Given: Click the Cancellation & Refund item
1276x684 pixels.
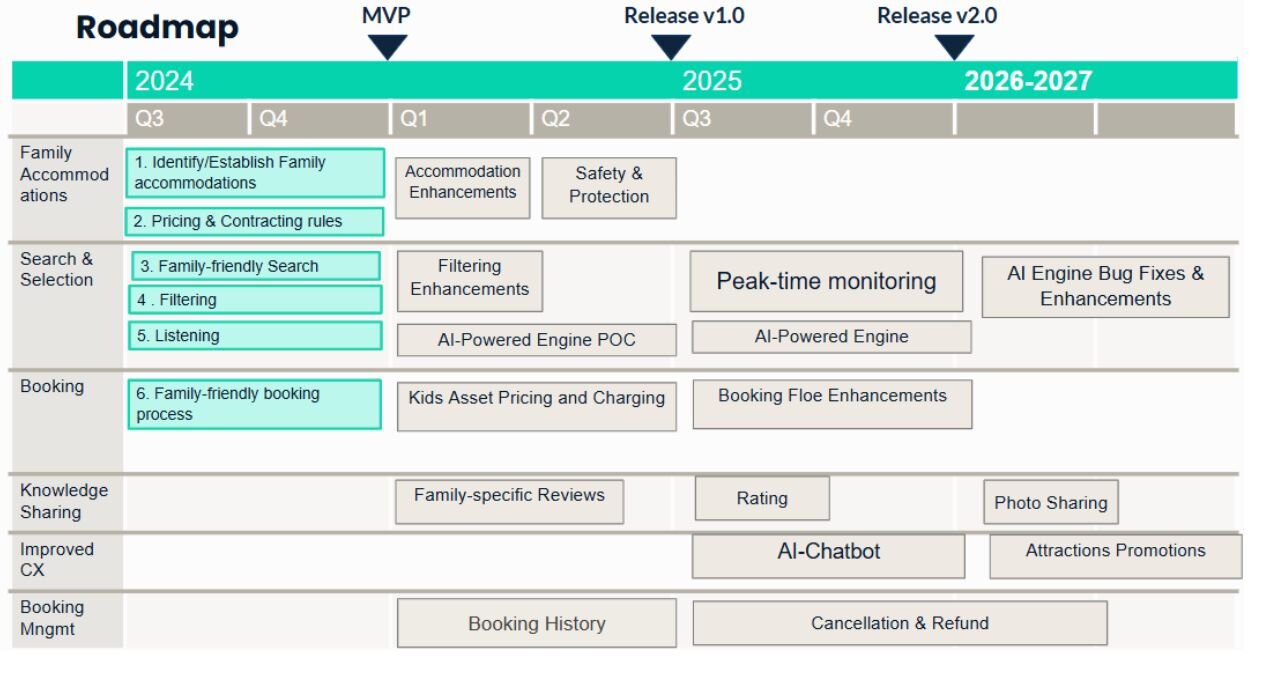Looking at the screenshot, I should (899, 623).
